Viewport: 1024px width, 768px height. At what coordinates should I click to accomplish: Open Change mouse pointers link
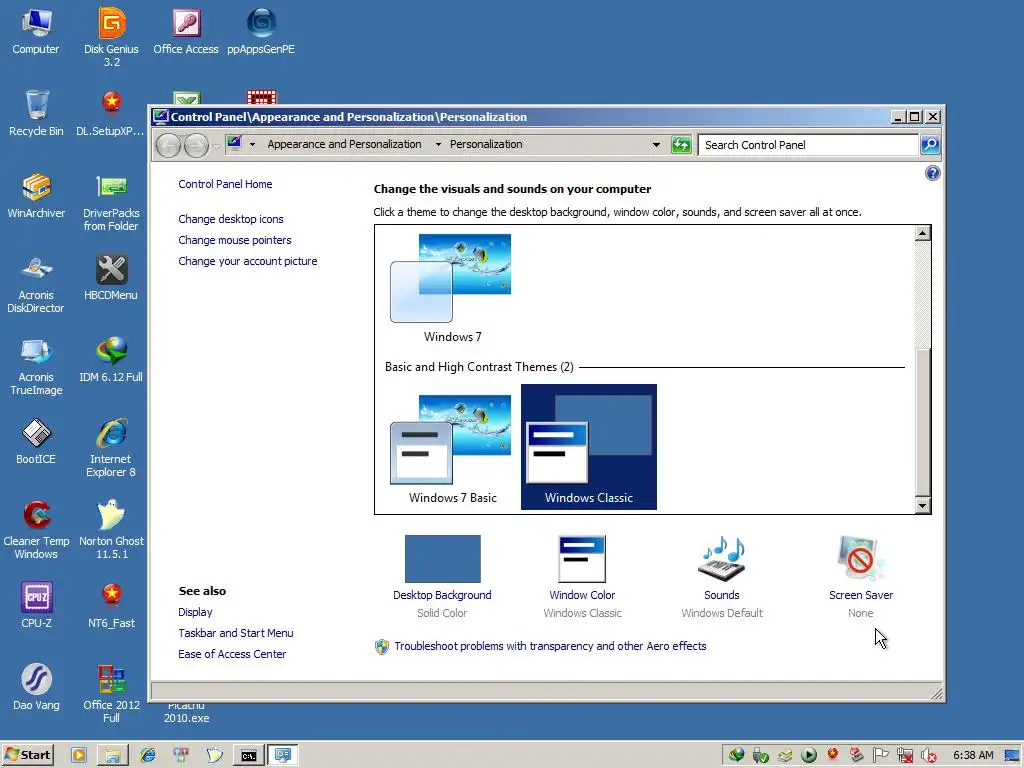[x=234, y=240]
